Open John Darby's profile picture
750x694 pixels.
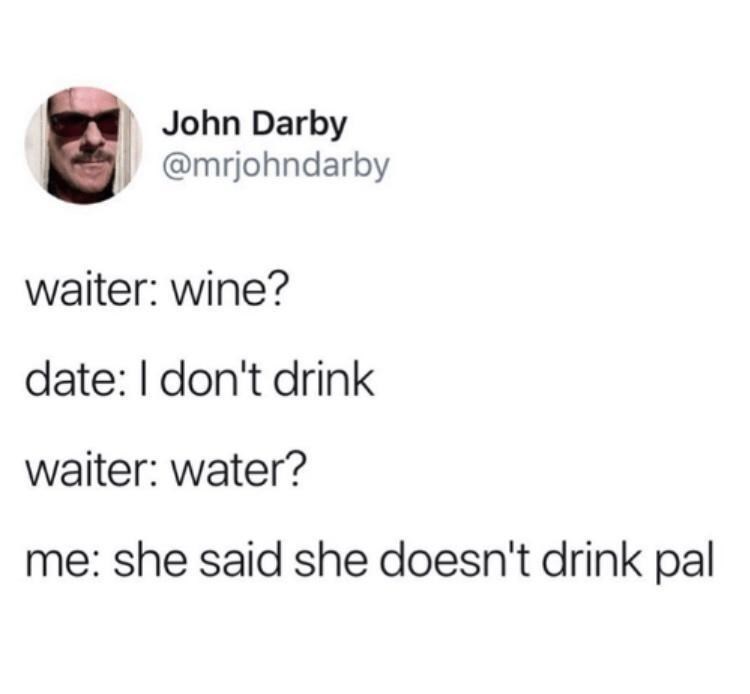[84, 145]
